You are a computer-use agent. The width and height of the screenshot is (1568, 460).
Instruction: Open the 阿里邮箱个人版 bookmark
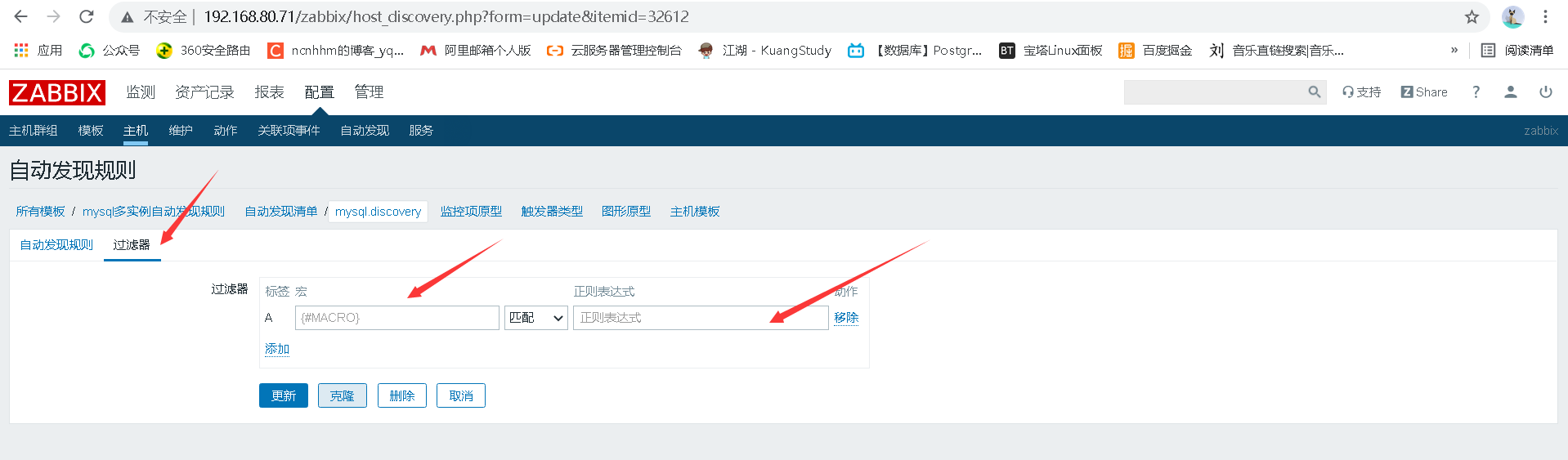(476, 51)
